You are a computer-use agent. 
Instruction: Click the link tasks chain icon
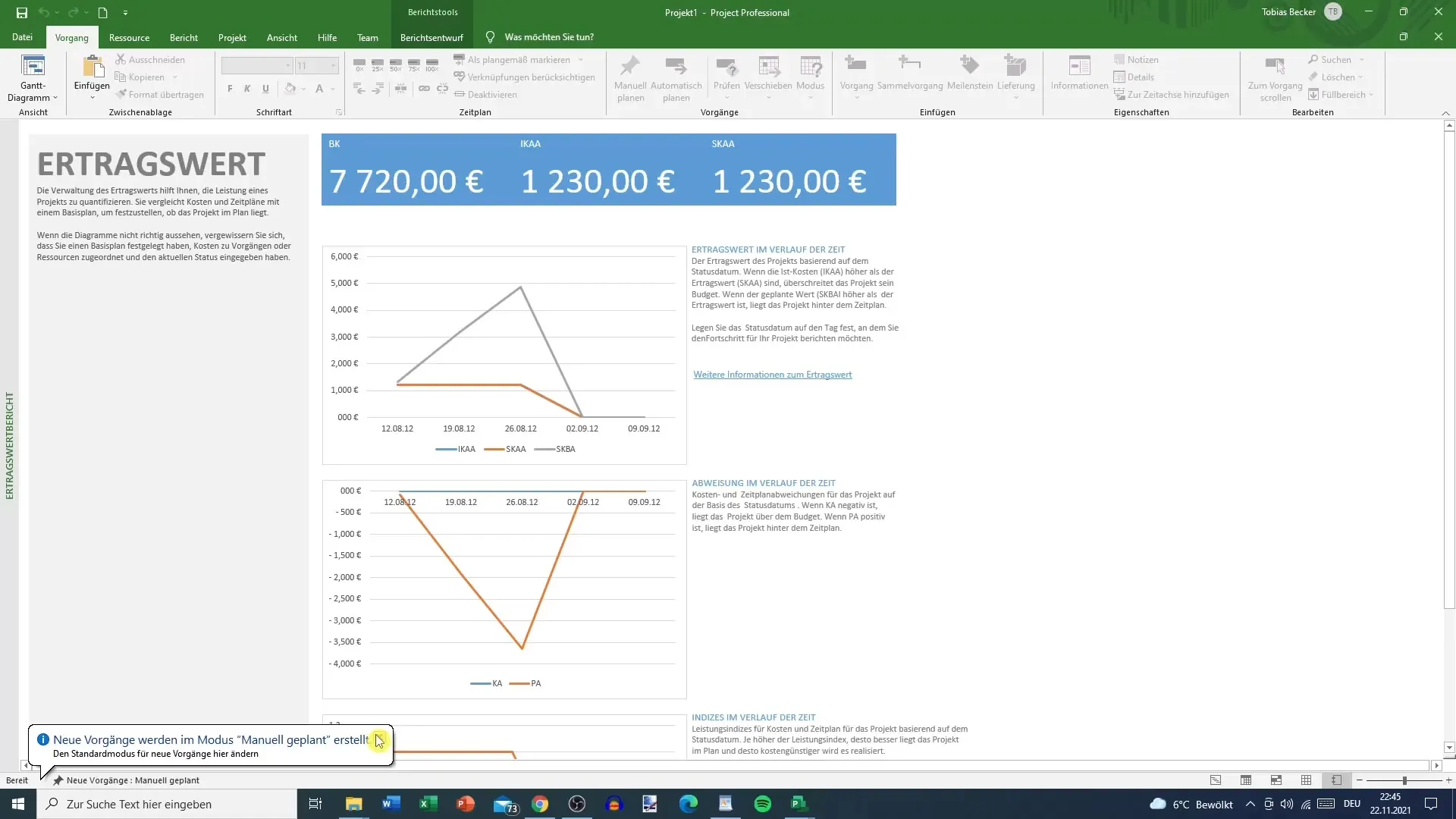pos(424,89)
